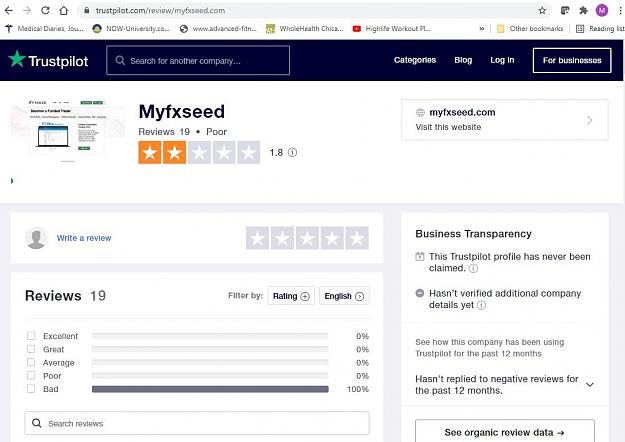Open the www.advanced-fitn bookmark
The image size is (625, 442).
218,29
